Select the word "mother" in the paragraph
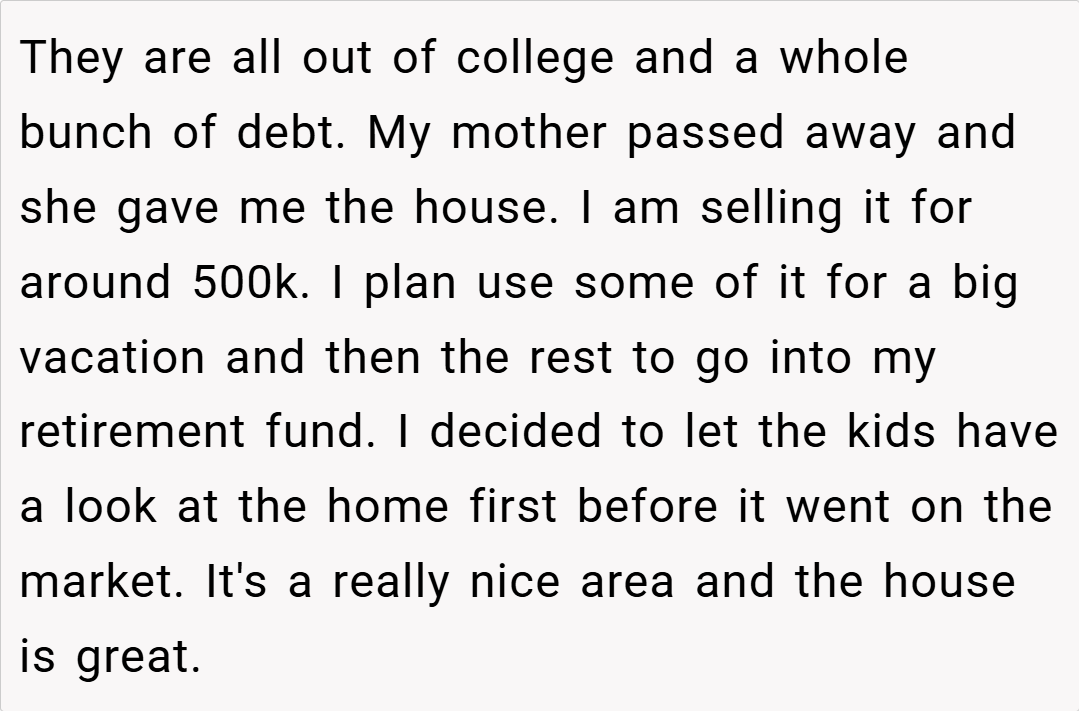The height and width of the screenshot is (711, 1079). click(x=529, y=133)
